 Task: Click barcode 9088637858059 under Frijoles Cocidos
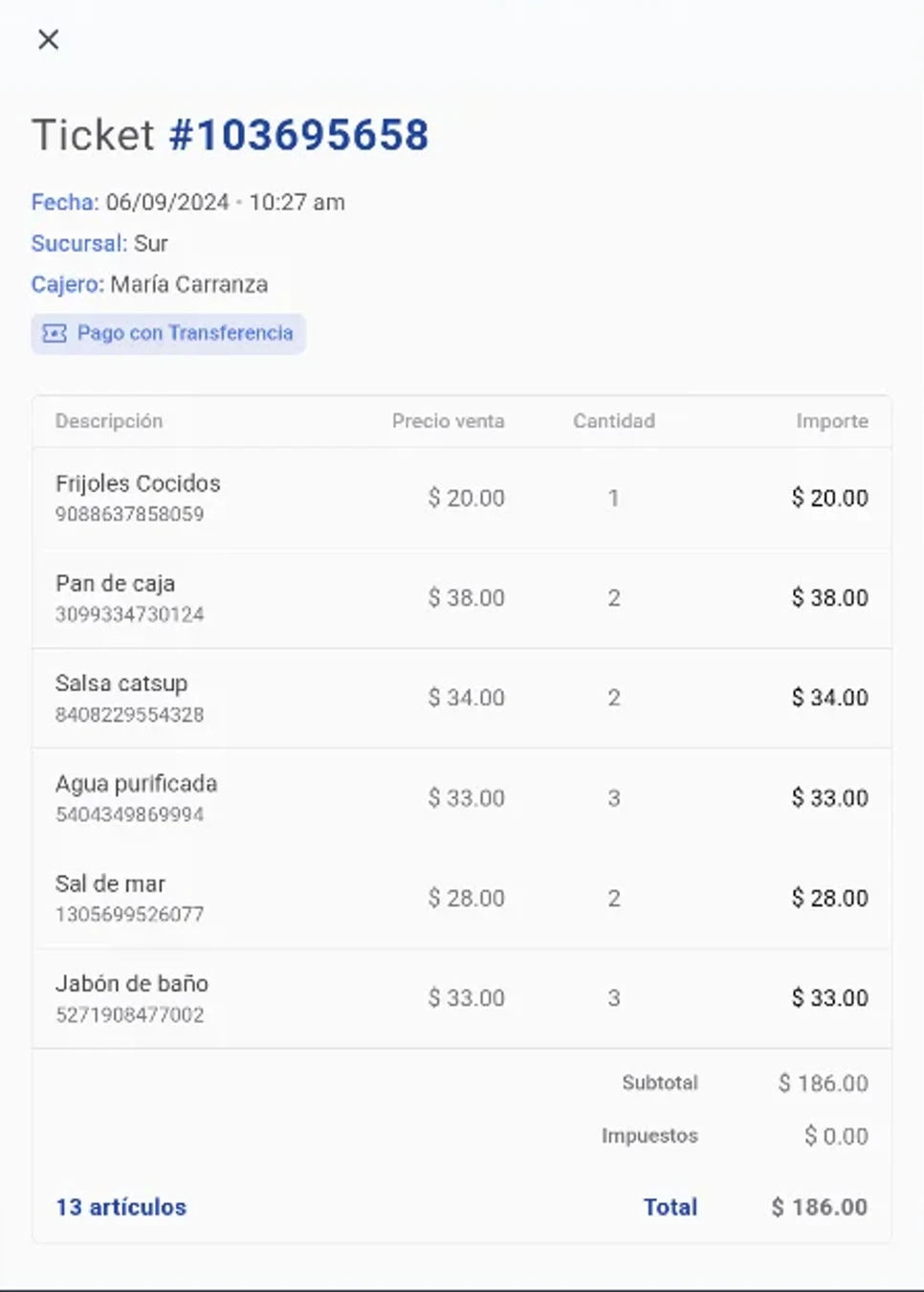129,514
